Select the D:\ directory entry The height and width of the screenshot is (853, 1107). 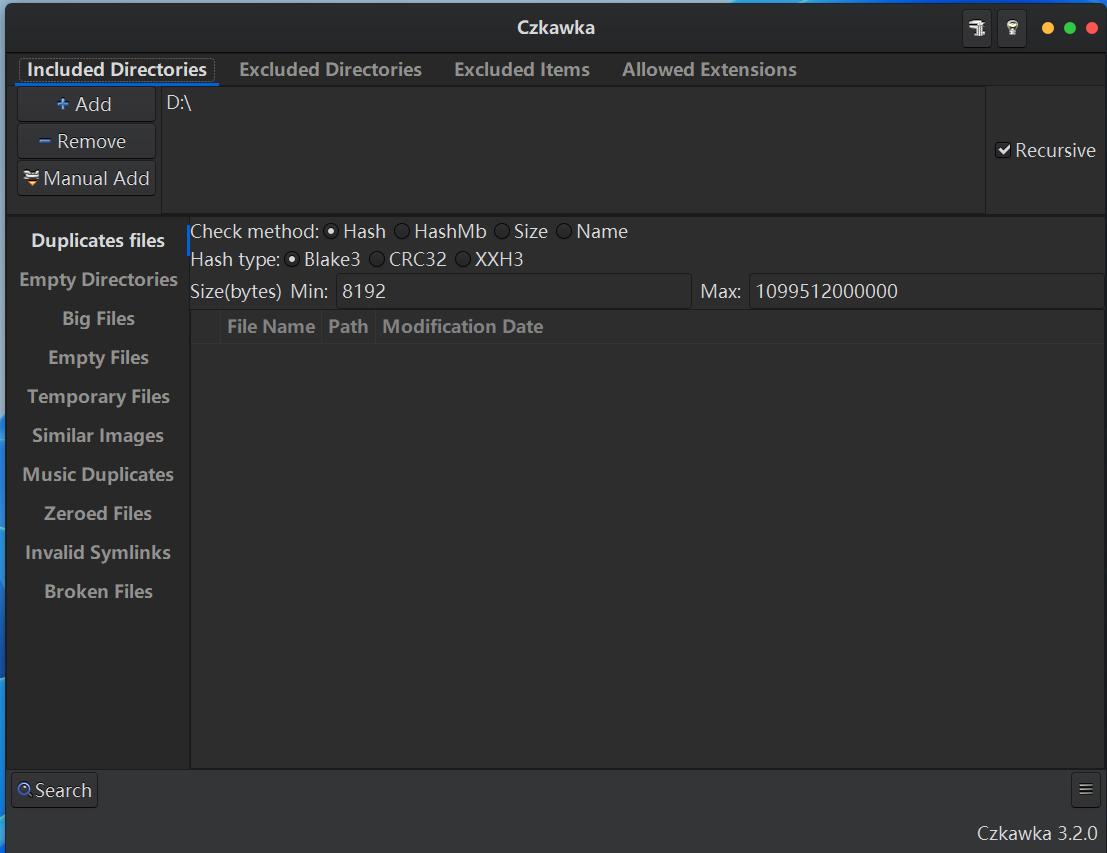[x=180, y=103]
